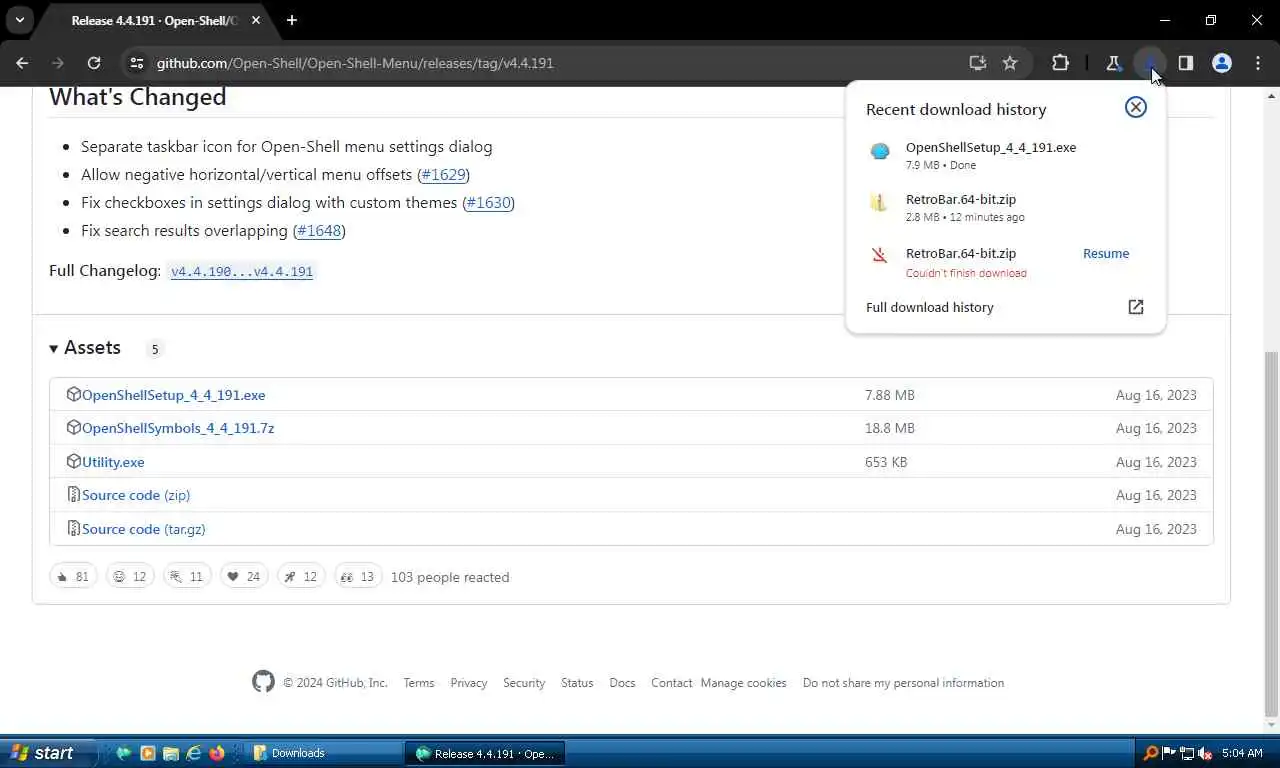
Task: View site information in address bar
Action: tap(137, 63)
